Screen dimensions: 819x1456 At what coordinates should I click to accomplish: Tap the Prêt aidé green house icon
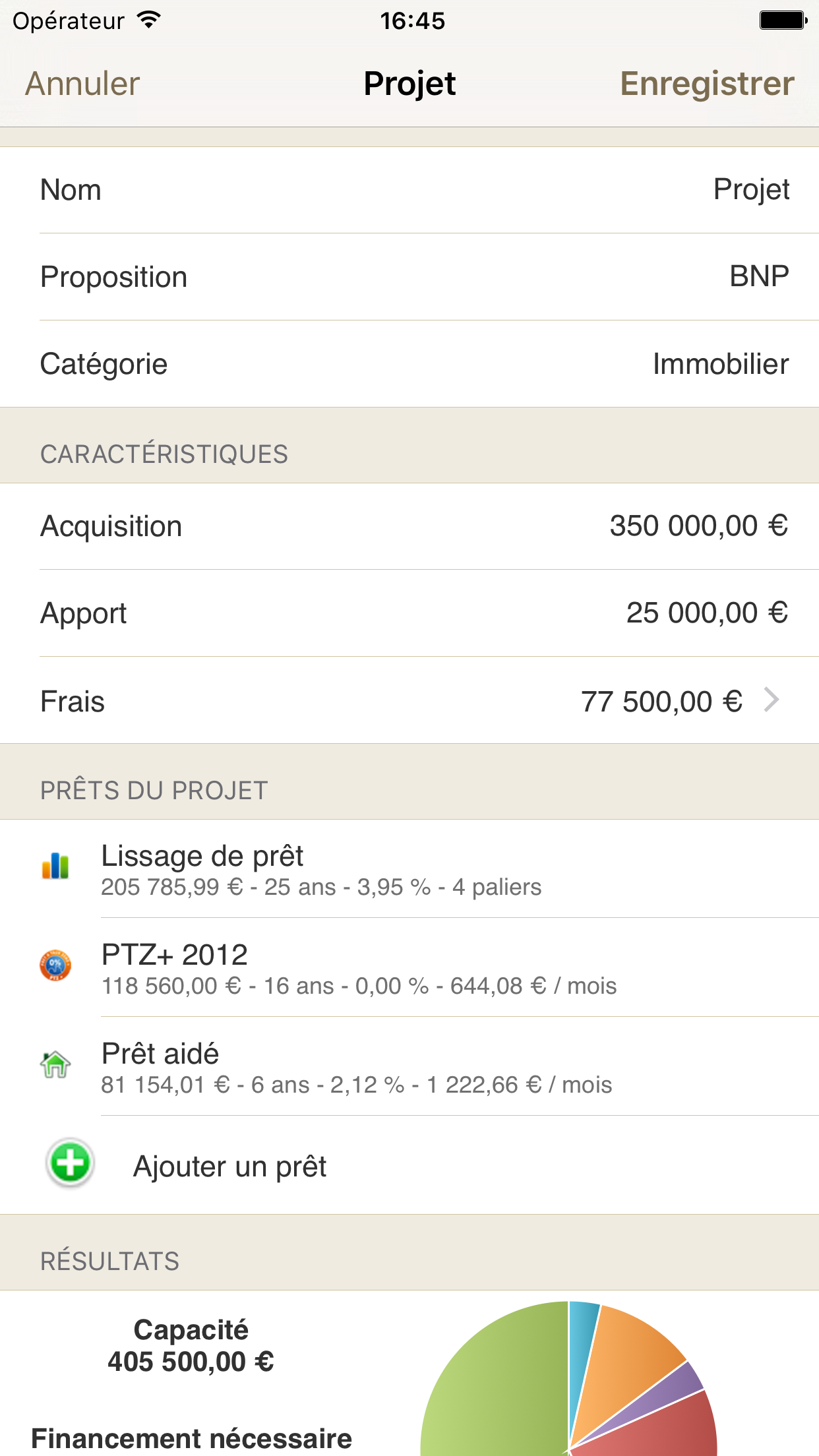(55, 1064)
